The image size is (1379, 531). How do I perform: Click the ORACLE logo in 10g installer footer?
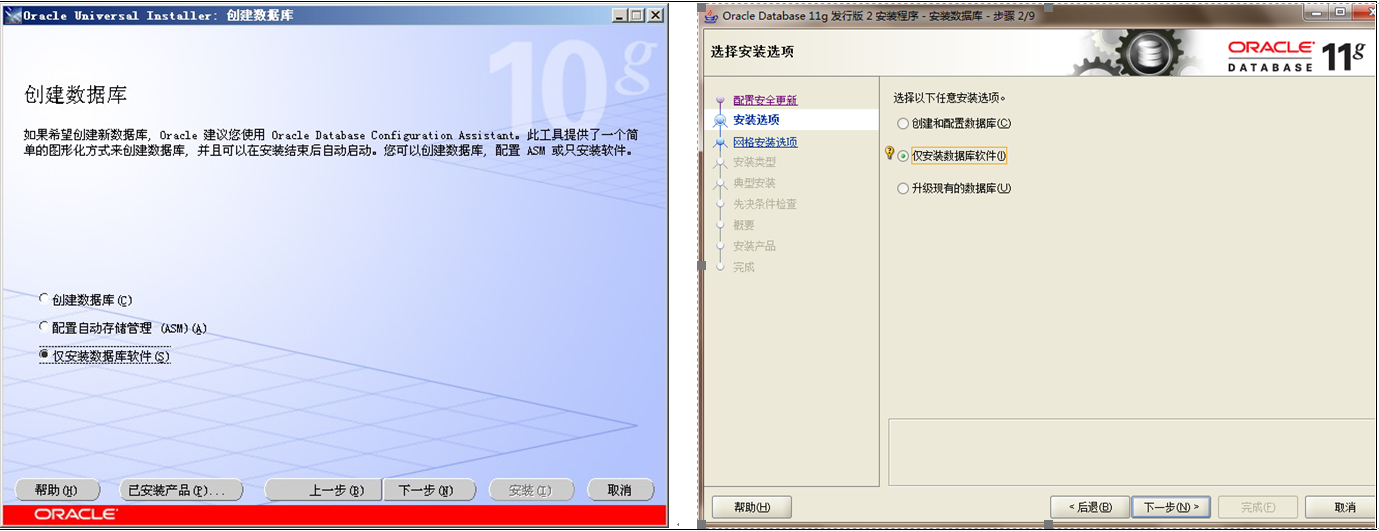[75, 515]
